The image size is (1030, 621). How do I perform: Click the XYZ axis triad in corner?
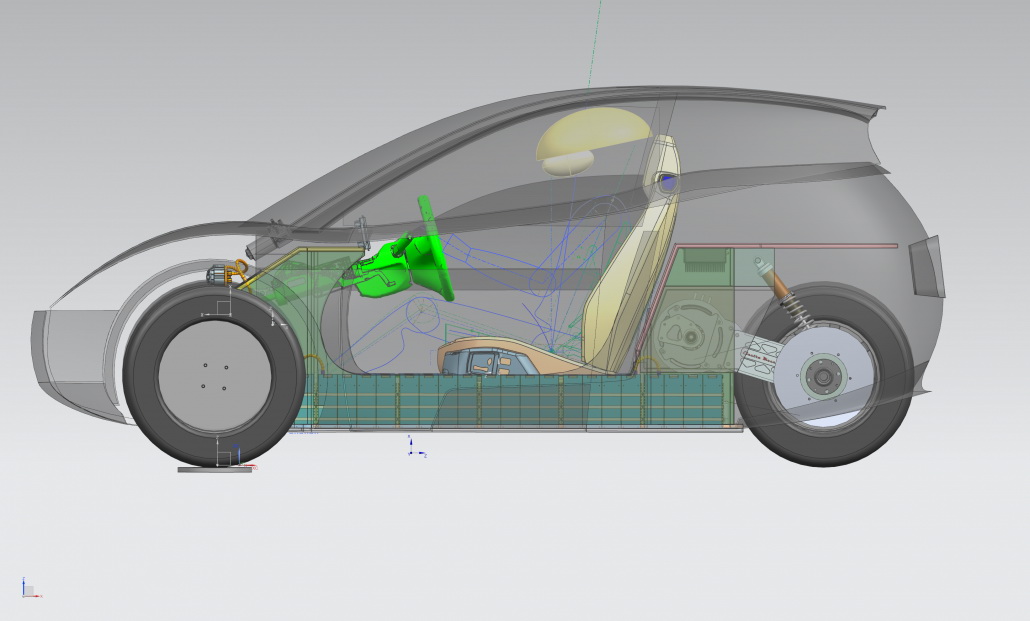28,590
